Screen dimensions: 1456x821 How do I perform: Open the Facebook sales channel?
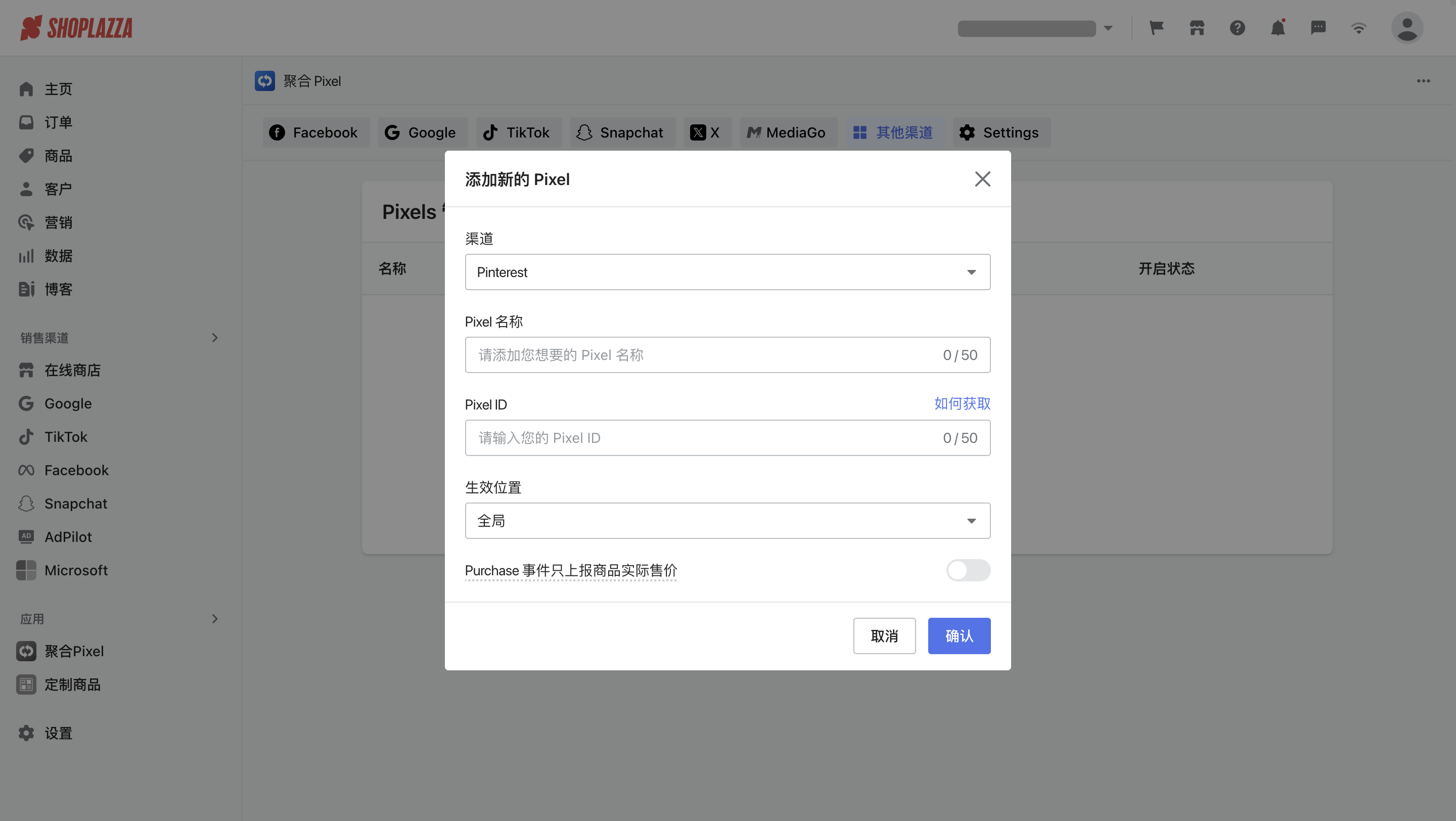pyautogui.click(x=76, y=470)
